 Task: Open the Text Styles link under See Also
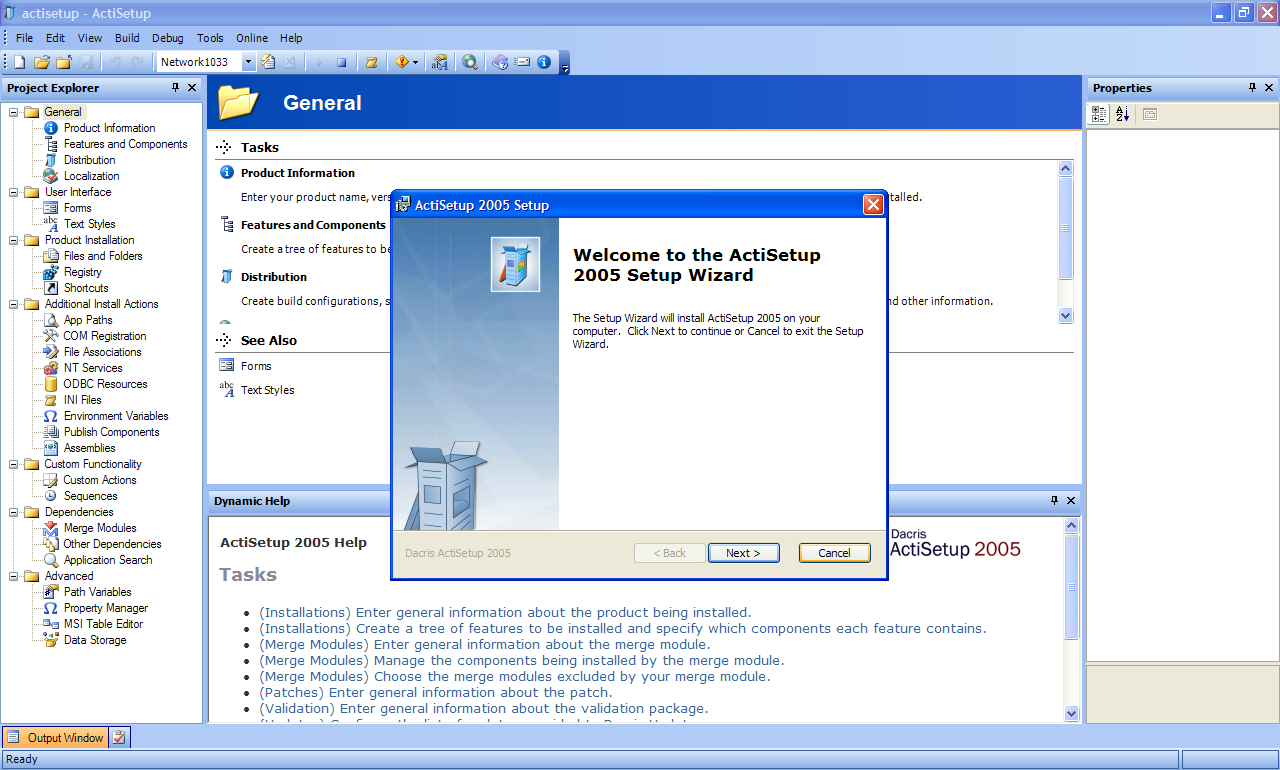point(268,390)
